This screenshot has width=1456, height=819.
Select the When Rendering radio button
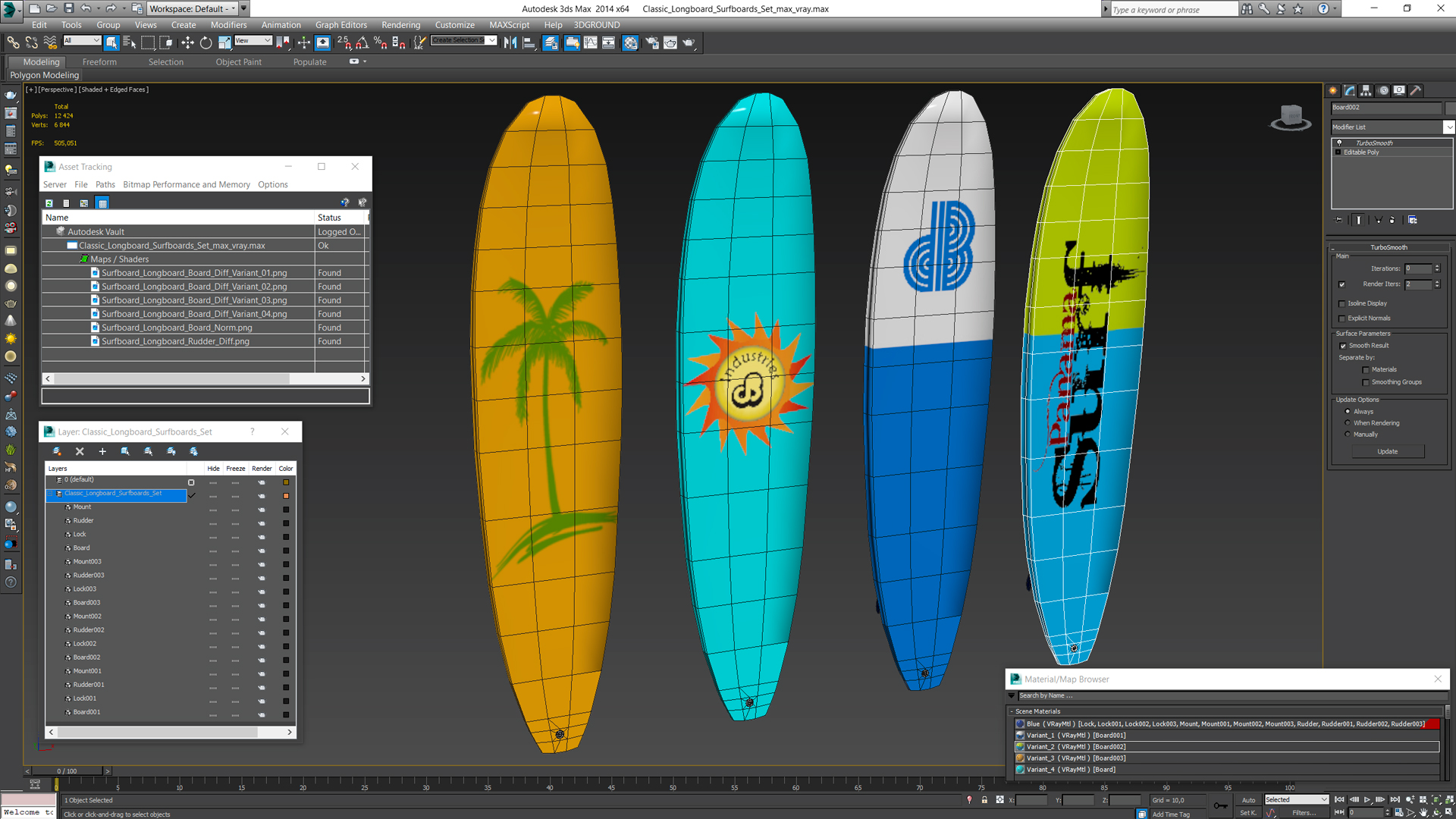click(x=1348, y=423)
